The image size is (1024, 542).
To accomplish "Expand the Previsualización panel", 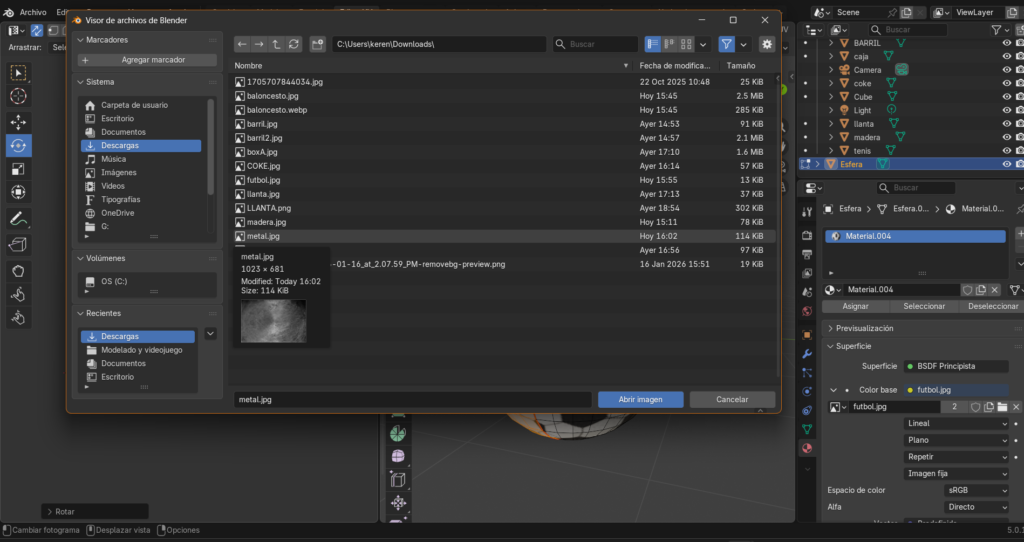I will click(865, 328).
